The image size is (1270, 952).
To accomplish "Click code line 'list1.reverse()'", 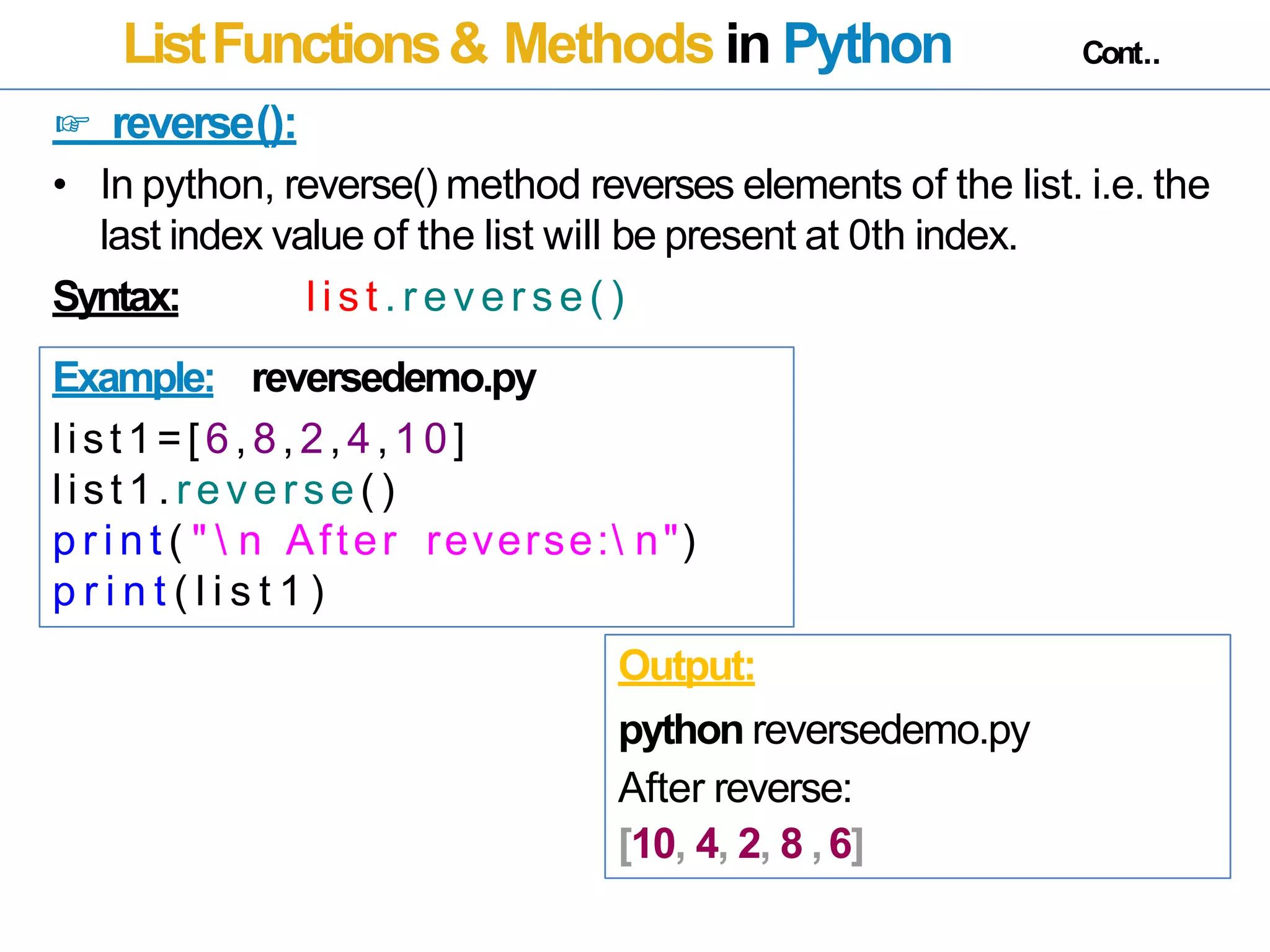I will click(x=224, y=490).
